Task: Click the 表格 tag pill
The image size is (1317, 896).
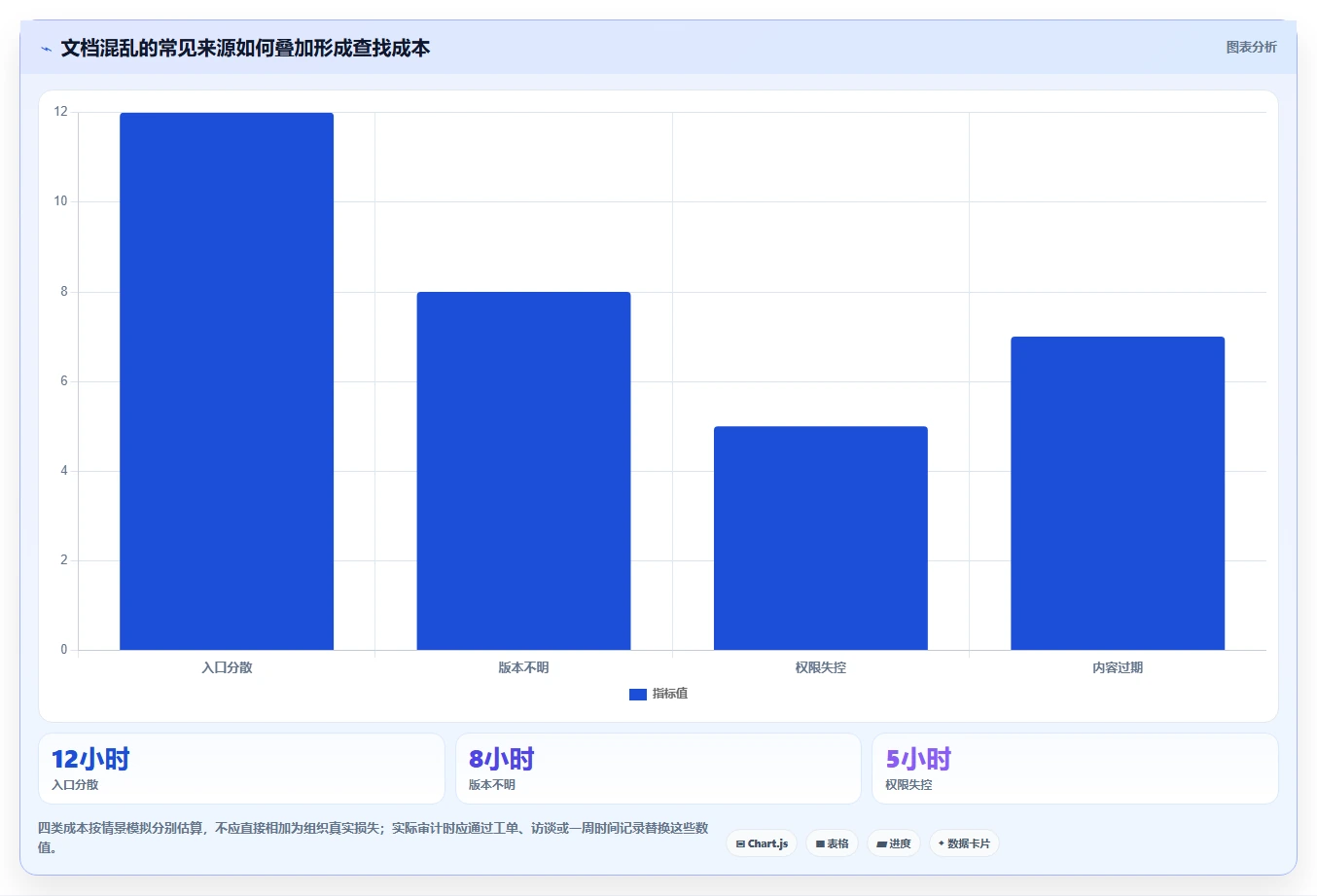Action: (832, 843)
